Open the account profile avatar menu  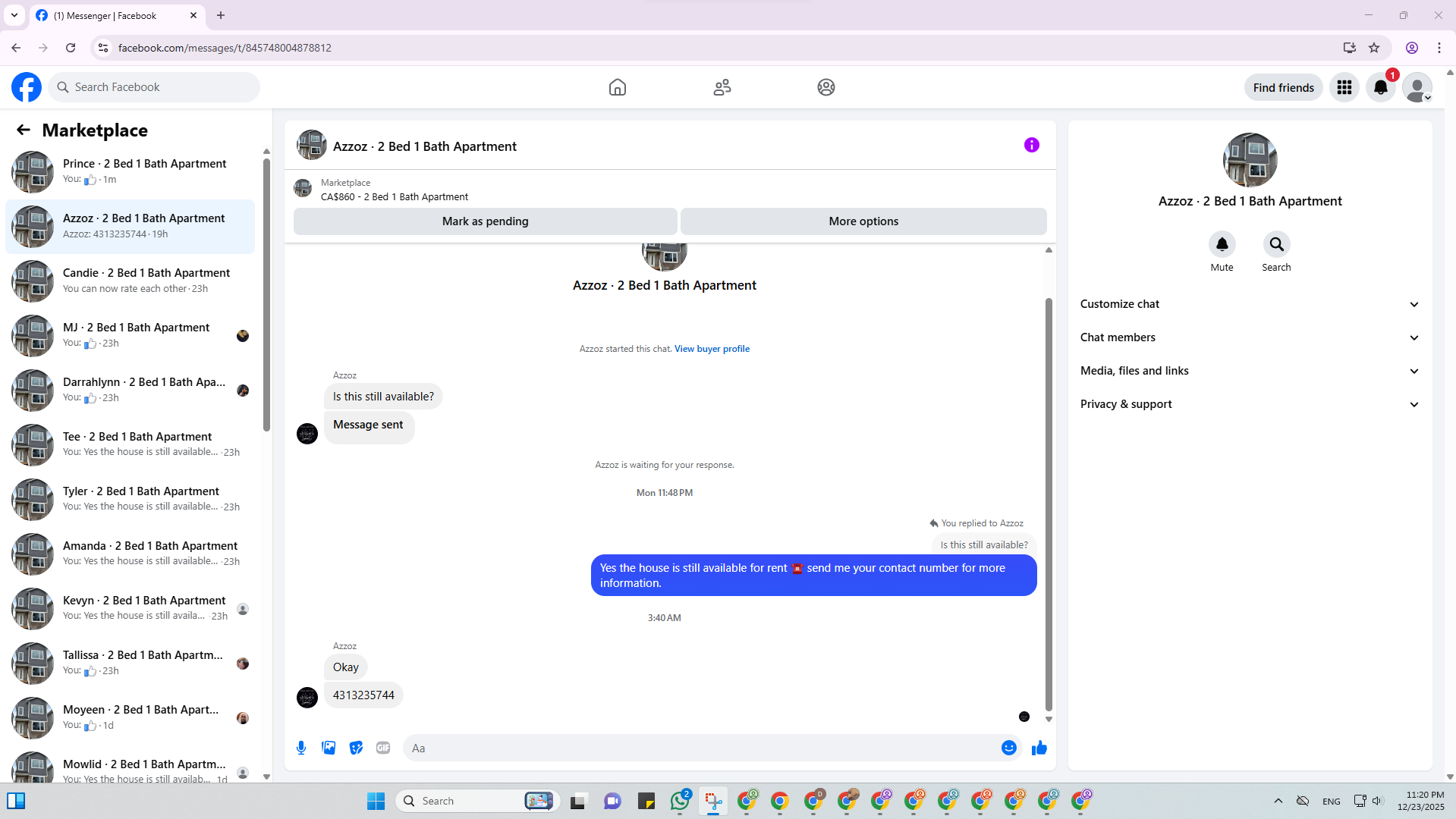point(1417,87)
